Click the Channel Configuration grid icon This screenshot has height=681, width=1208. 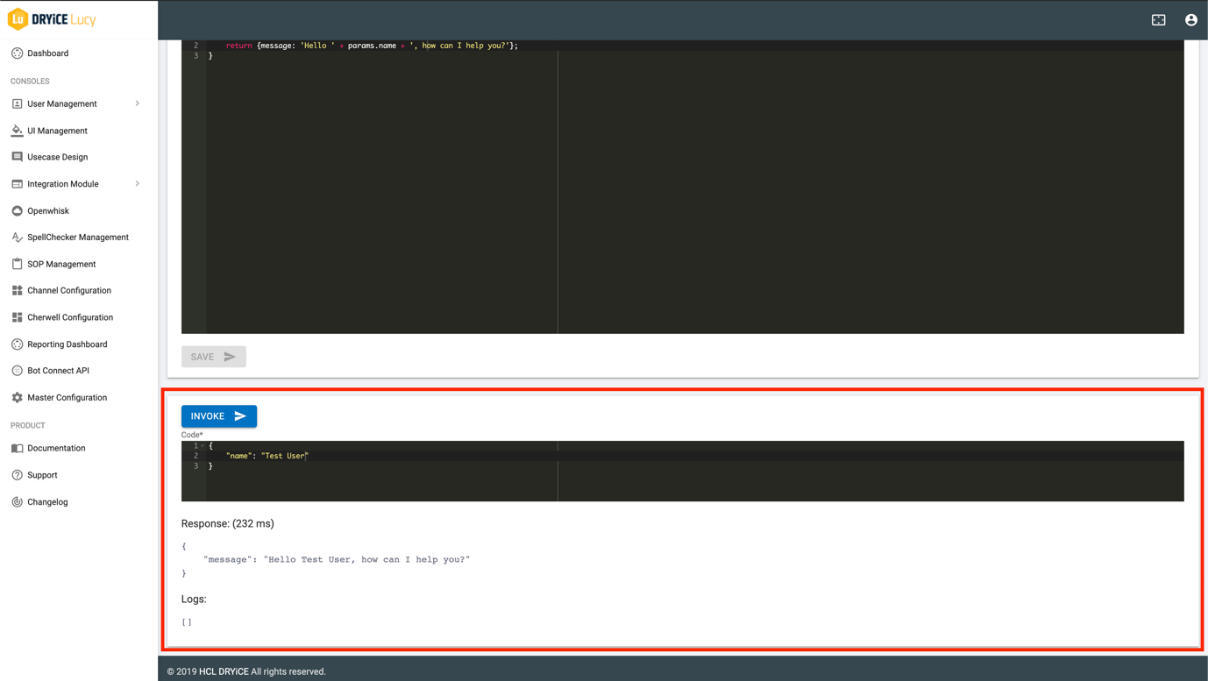click(17, 290)
